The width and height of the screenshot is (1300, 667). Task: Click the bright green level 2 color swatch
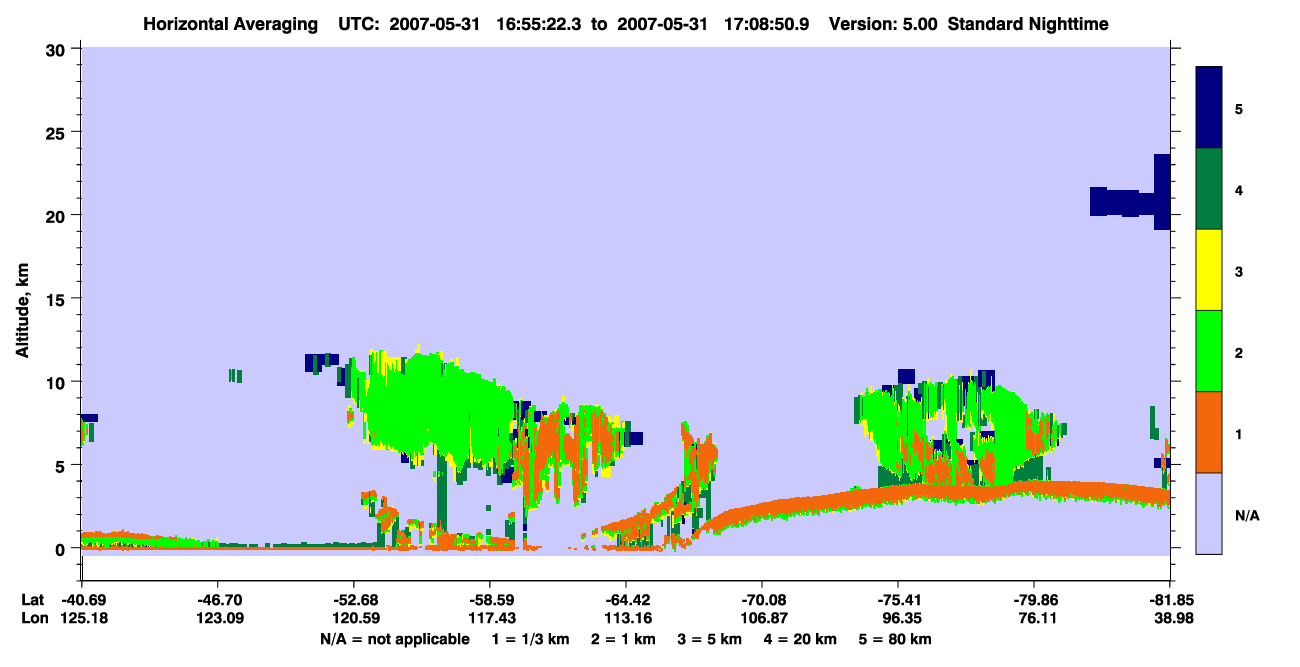[1209, 351]
